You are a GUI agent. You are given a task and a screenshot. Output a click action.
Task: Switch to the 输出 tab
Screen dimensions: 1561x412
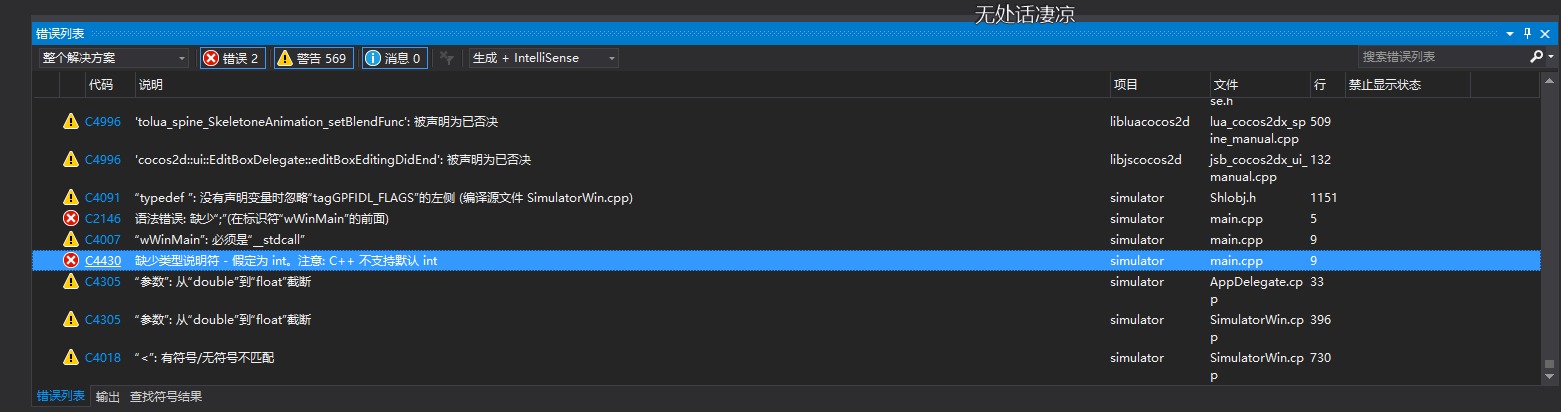tap(107, 397)
